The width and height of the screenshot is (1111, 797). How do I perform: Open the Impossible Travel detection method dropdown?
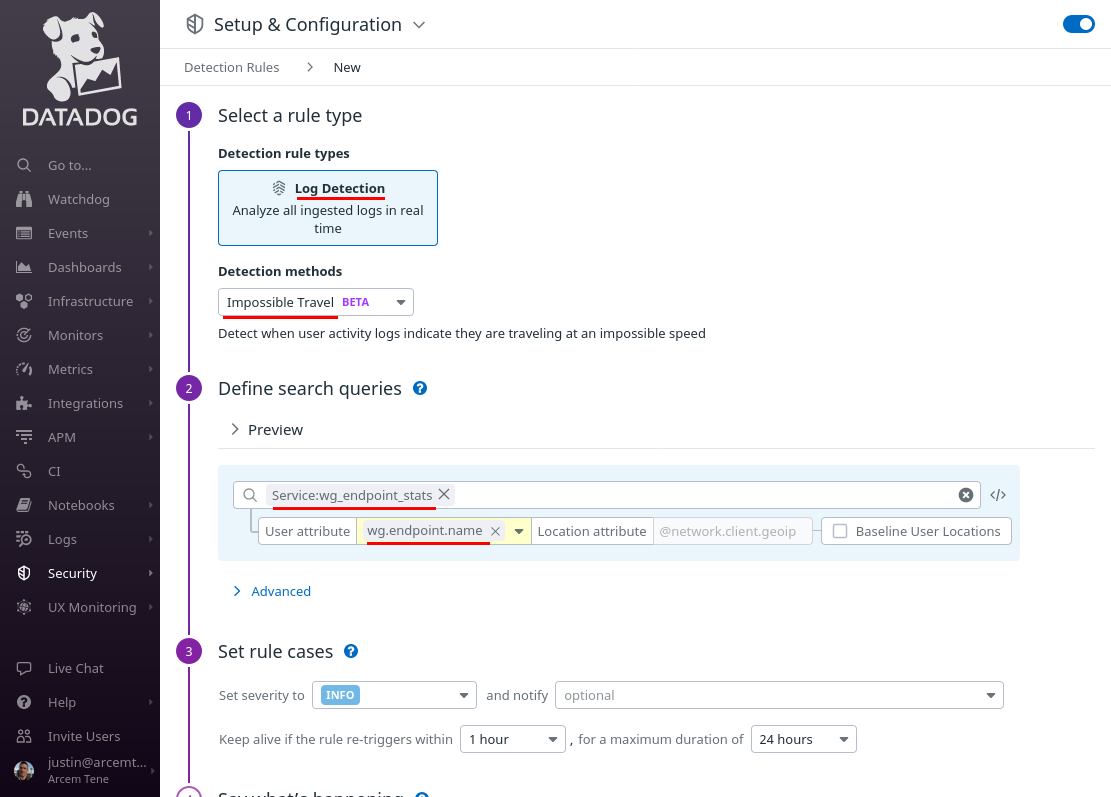pos(315,303)
